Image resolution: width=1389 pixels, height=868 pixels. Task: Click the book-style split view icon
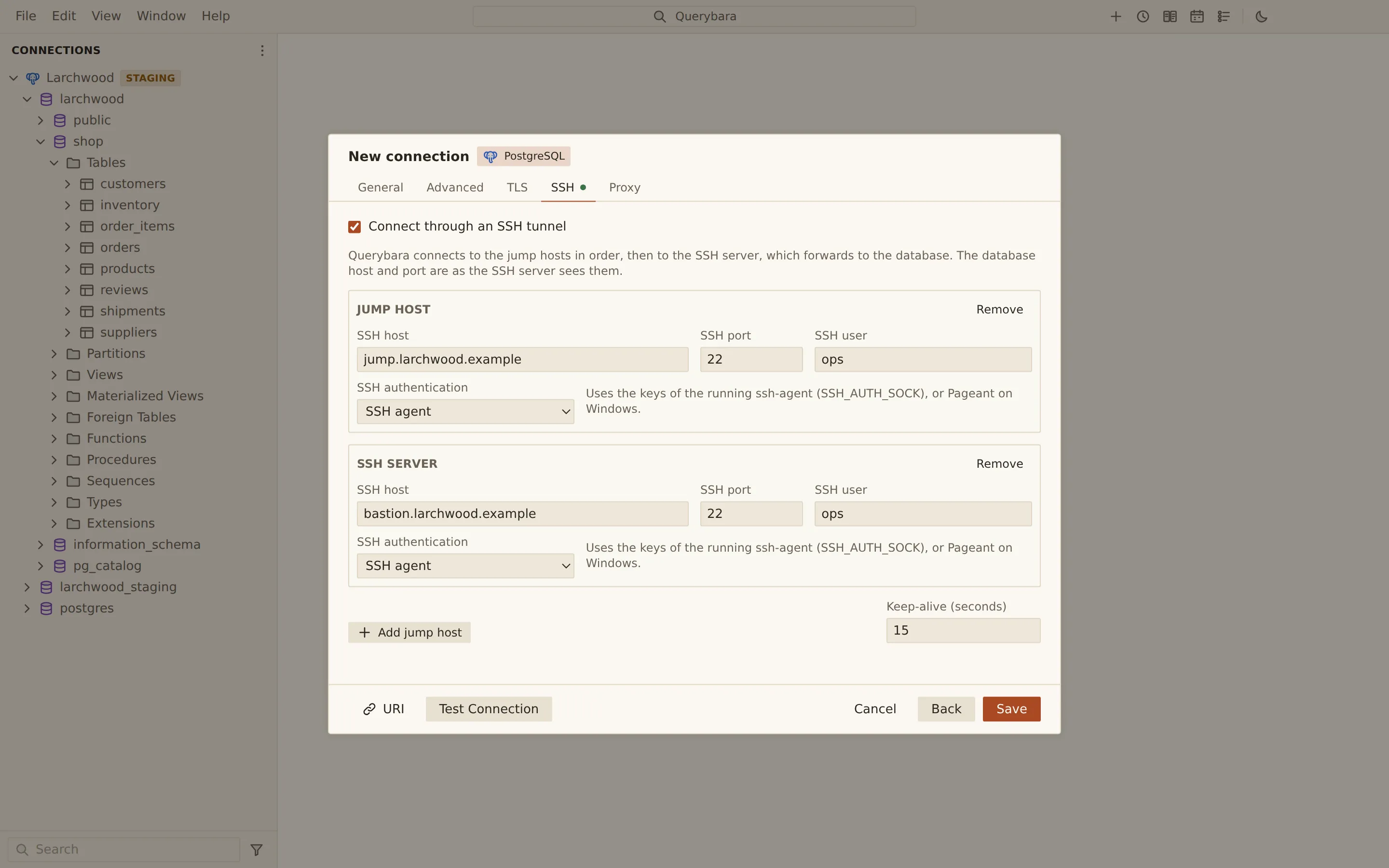(x=1169, y=17)
